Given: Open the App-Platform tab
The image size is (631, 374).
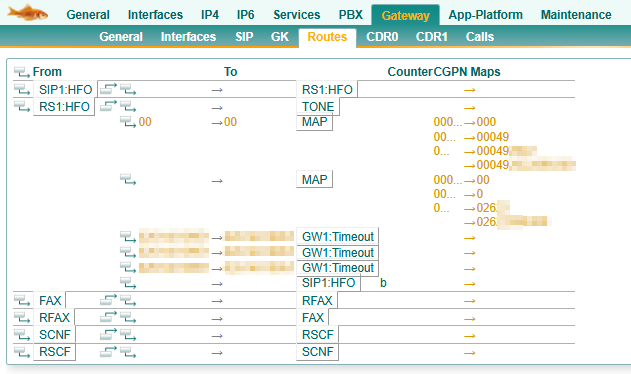Looking at the screenshot, I should click(485, 15).
